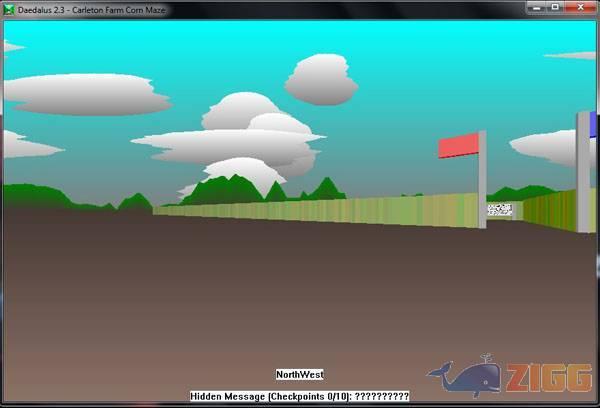This screenshot has height=408, width=600.
Task: Click the Daedalus app icon in title bar
Action: (10, 9)
